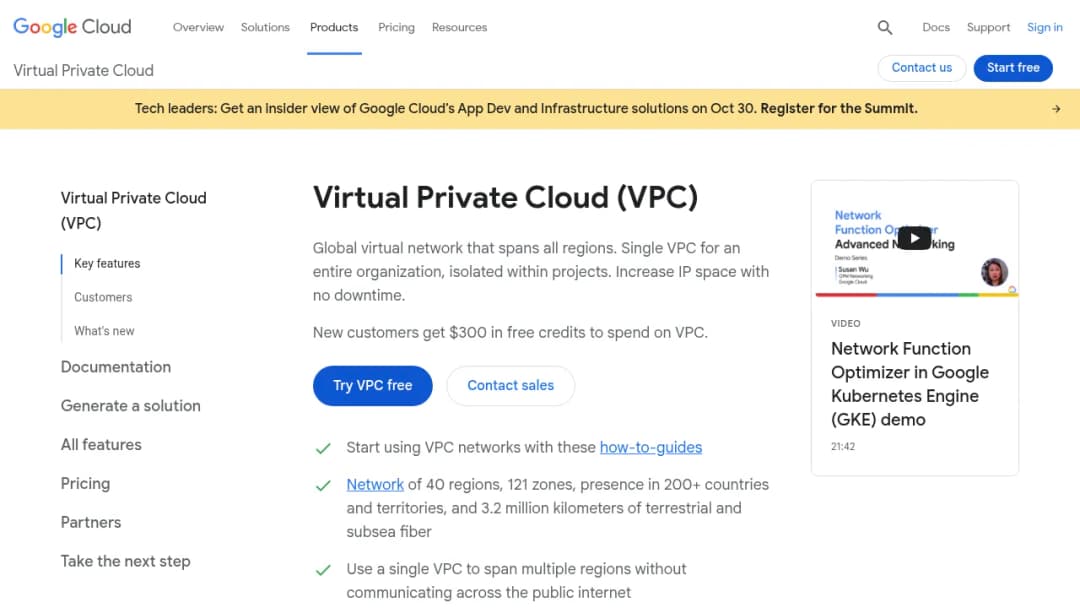The image size is (1080, 608).
Task: Open the how-to-guides link
Action: (651, 448)
